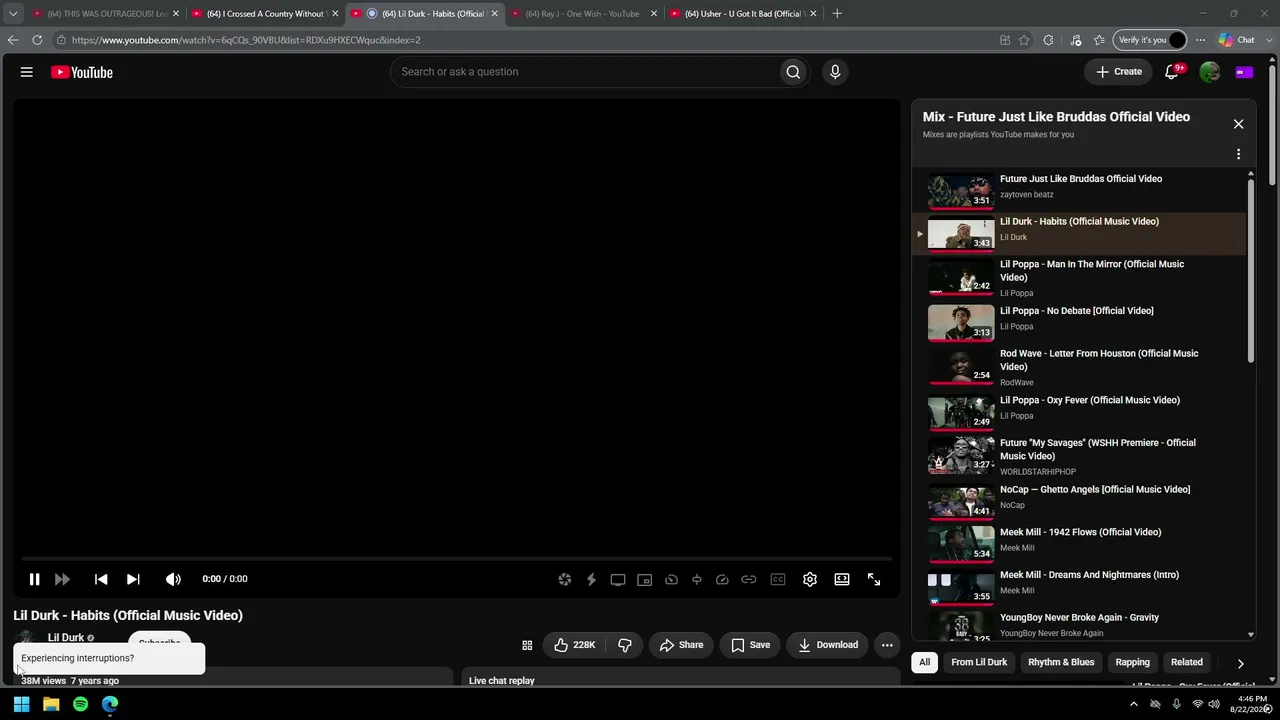Screen dimensions: 1280x720
Task: Select Rapping filter chip
Action: [x=1132, y=662]
